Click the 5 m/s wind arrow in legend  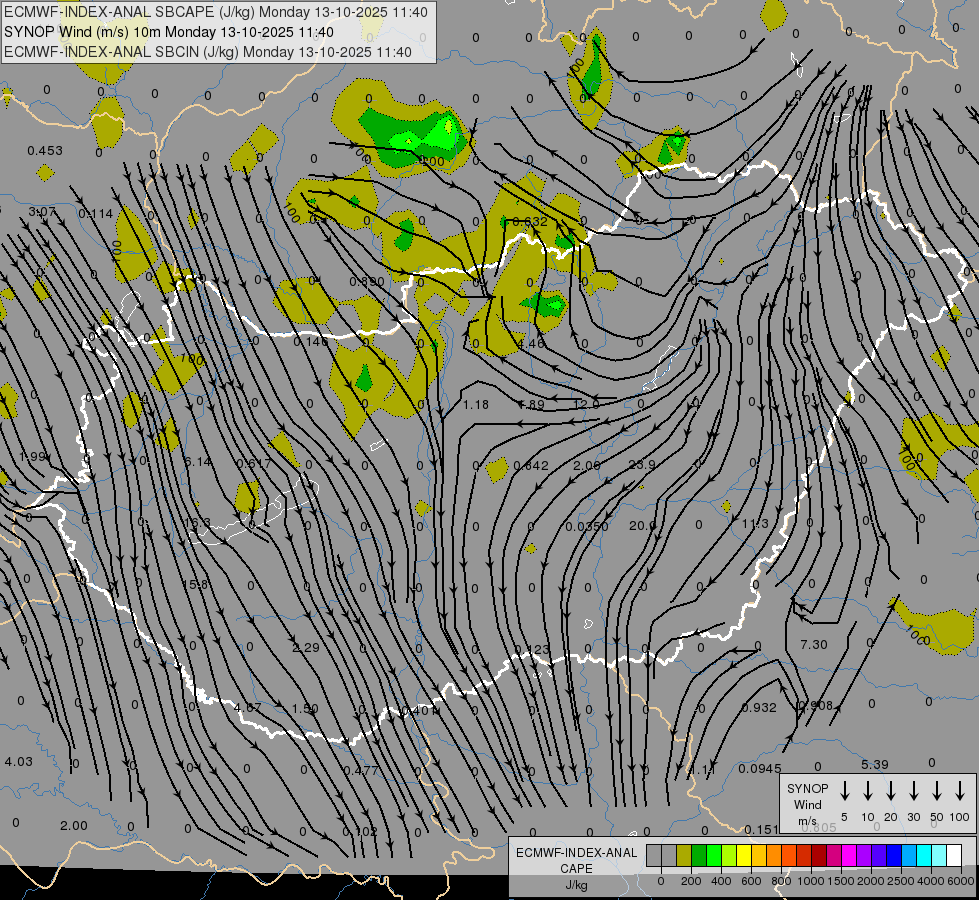(x=845, y=791)
